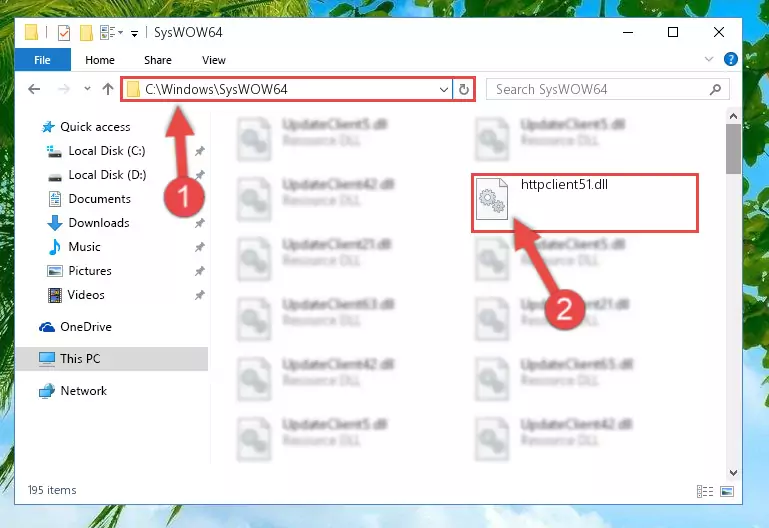Open the Customize Quick Access Toolbar dropdown

coord(134,33)
